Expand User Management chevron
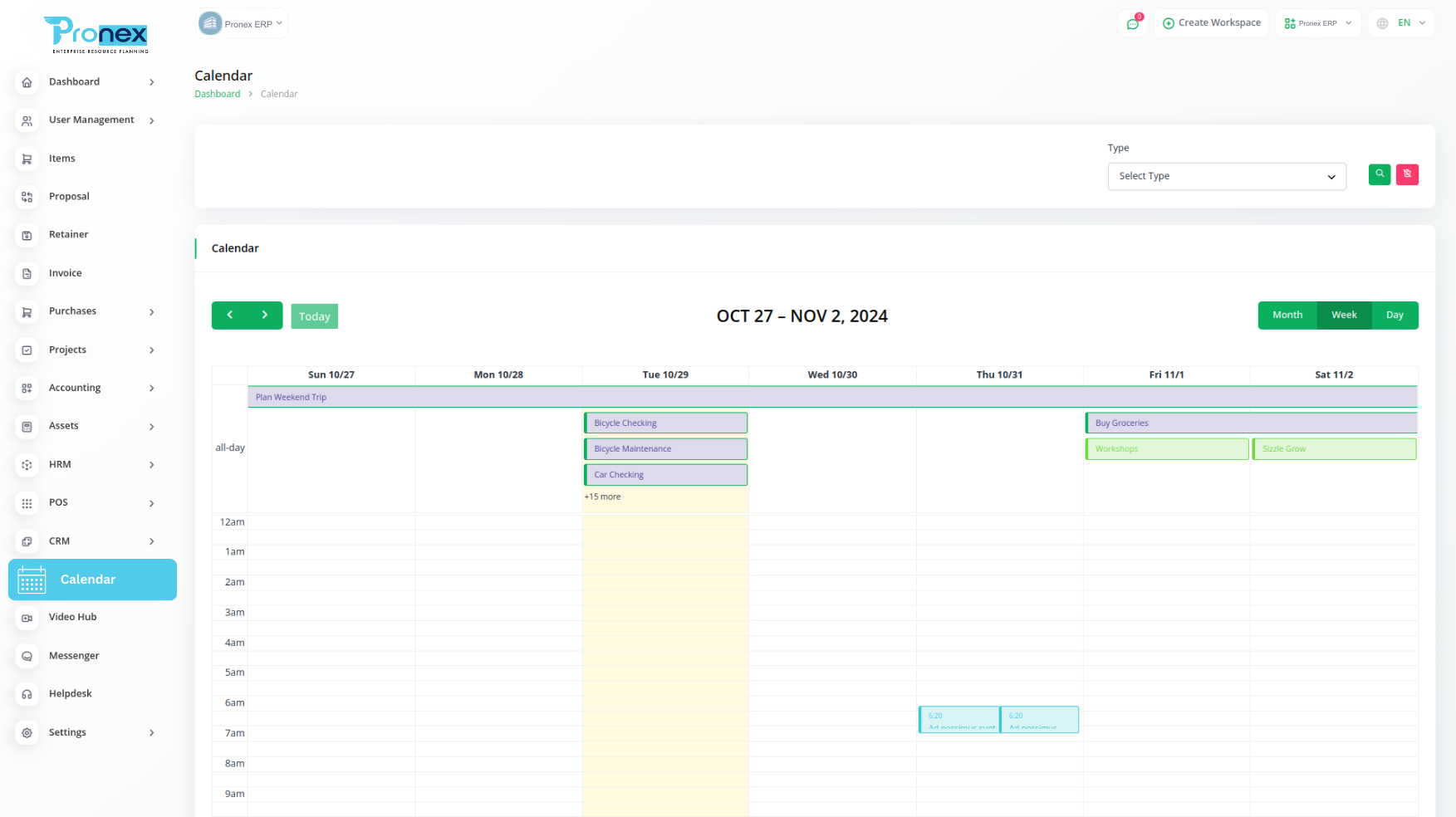Image resolution: width=1456 pixels, height=817 pixels. [x=152, y=120]
